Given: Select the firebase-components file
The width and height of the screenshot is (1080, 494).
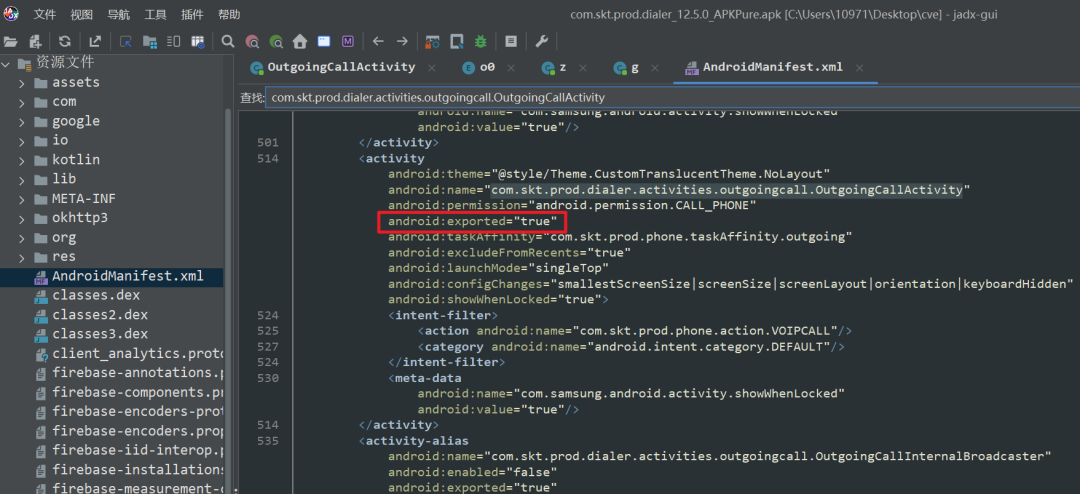Looking at the screenshot, I should (138, 393).
